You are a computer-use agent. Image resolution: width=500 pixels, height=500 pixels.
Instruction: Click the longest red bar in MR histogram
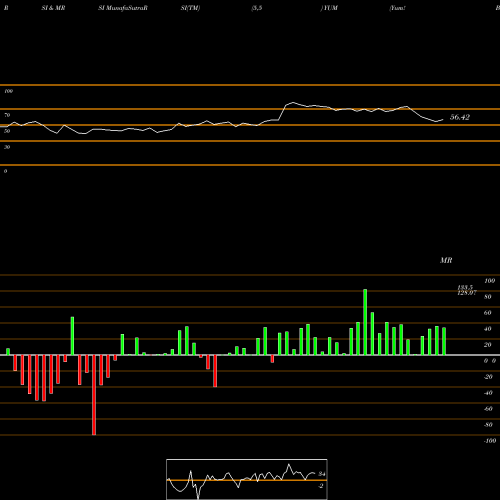[94, 395]
